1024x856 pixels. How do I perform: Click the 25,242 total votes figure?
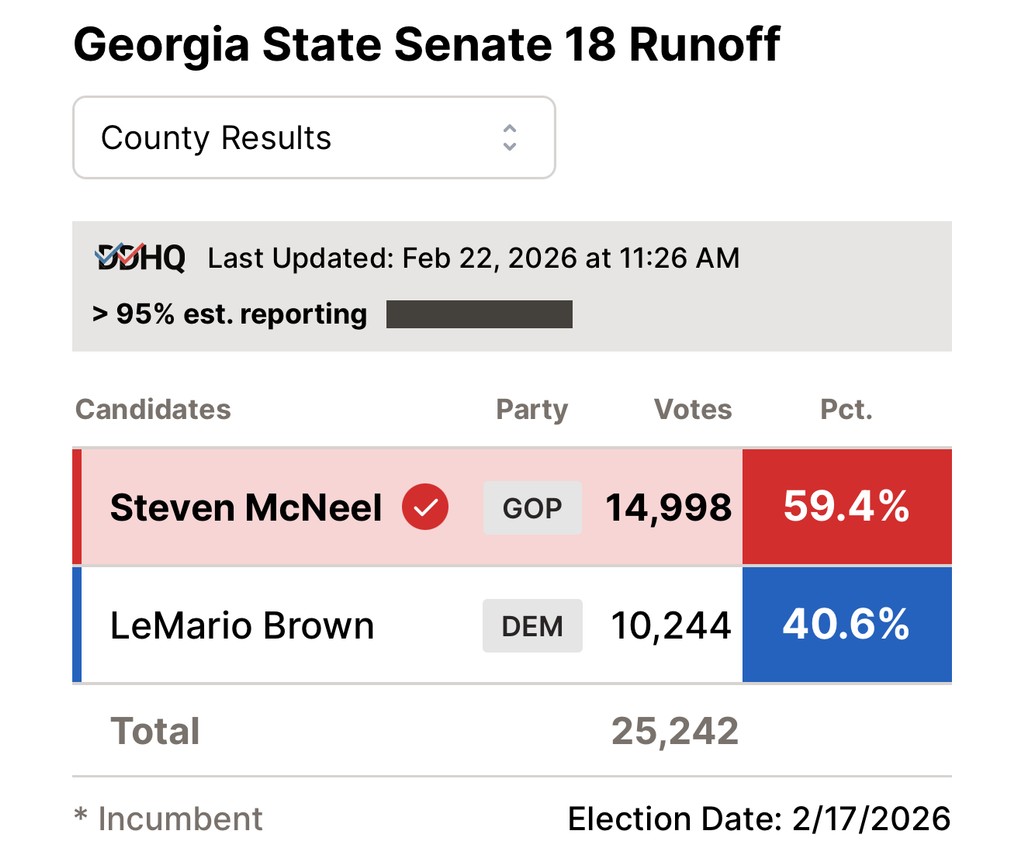(675, 731)
